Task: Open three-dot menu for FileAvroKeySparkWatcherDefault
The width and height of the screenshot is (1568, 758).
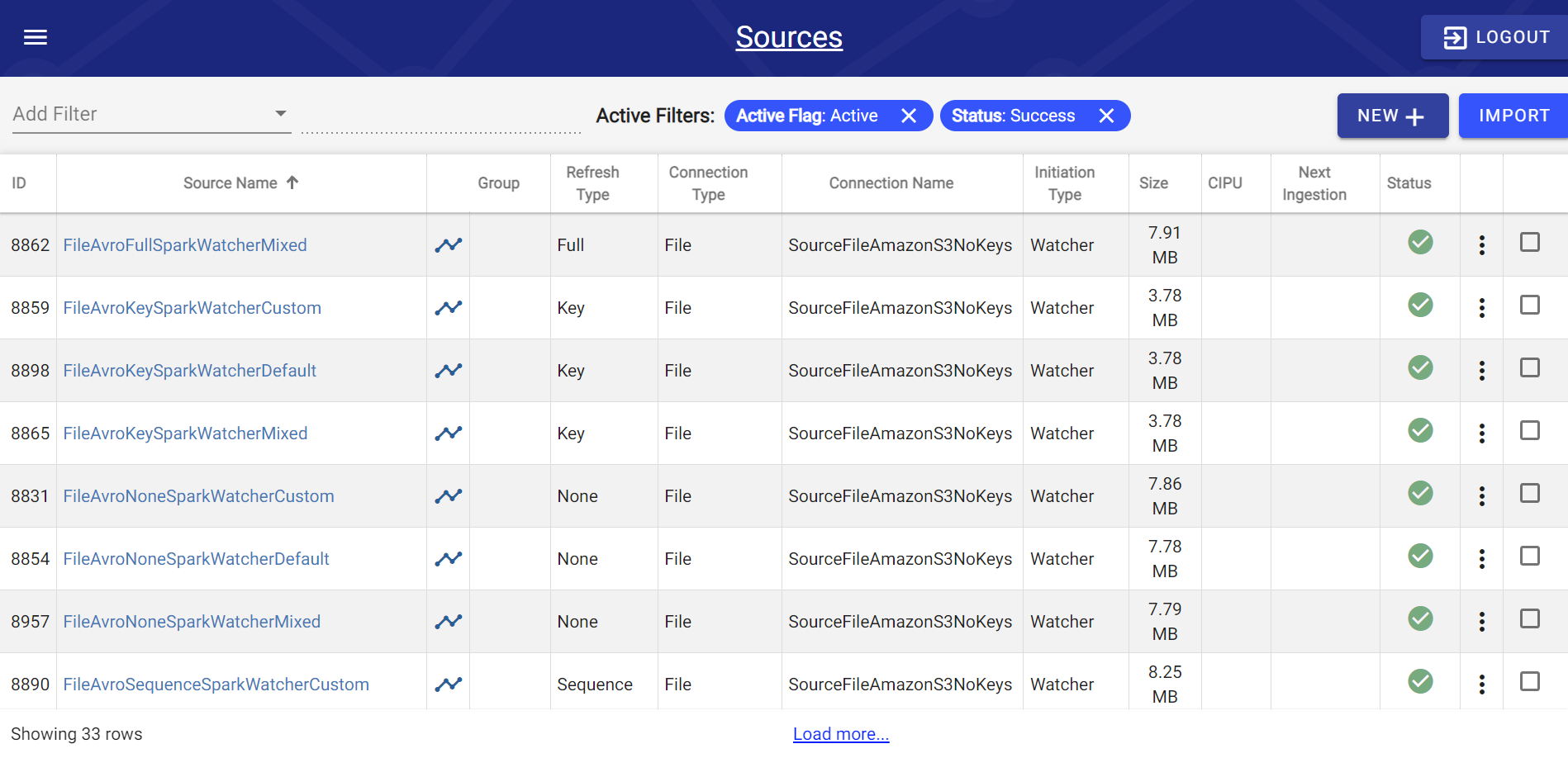Action: point(1482,371)
